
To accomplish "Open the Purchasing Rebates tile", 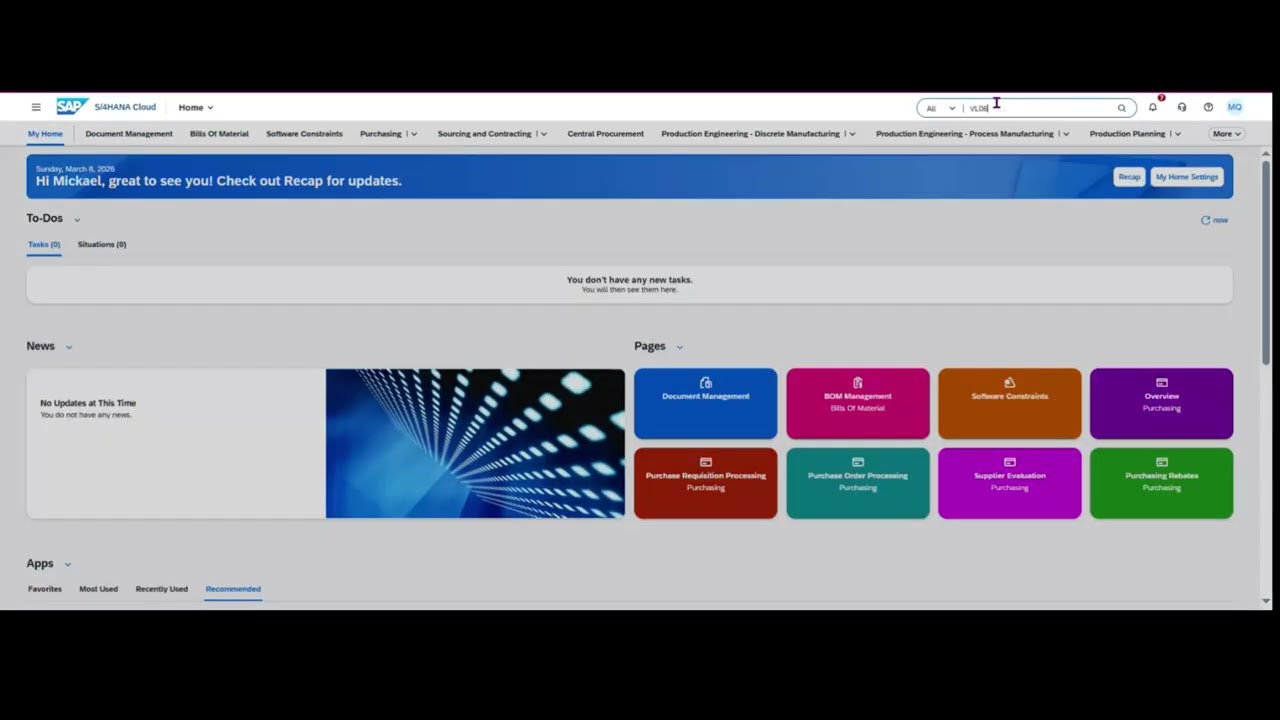I will click(x=1162, y=483).
